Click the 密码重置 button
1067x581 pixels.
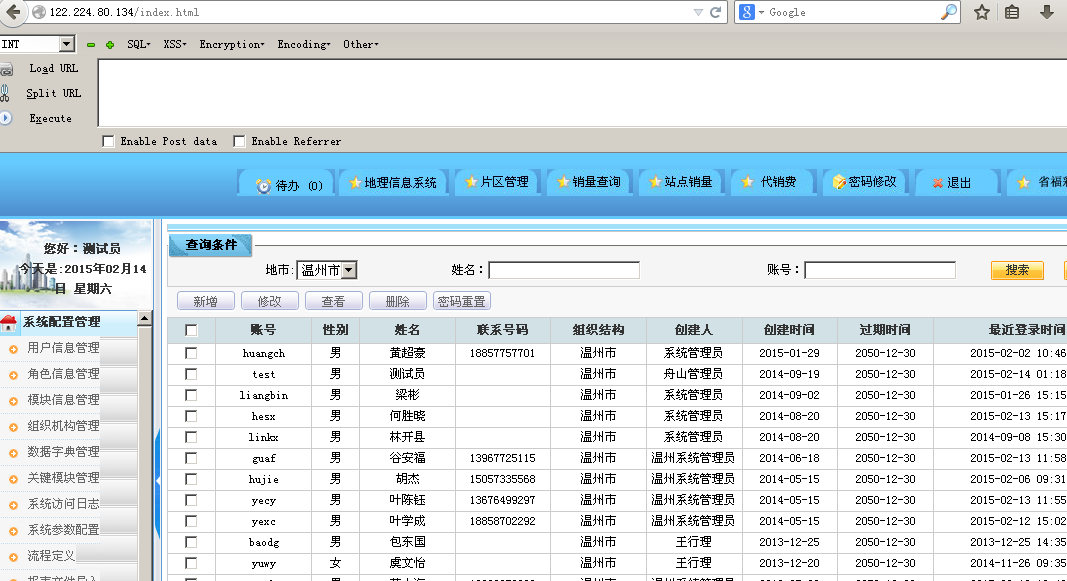(x=461, y=301)
